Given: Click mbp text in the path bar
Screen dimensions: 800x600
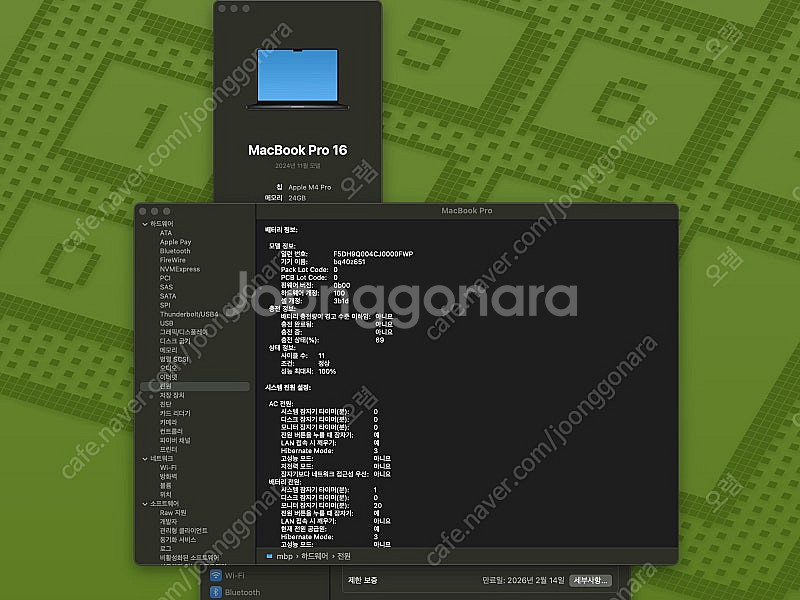Looking at the screenshot, I should pos(284,556).
